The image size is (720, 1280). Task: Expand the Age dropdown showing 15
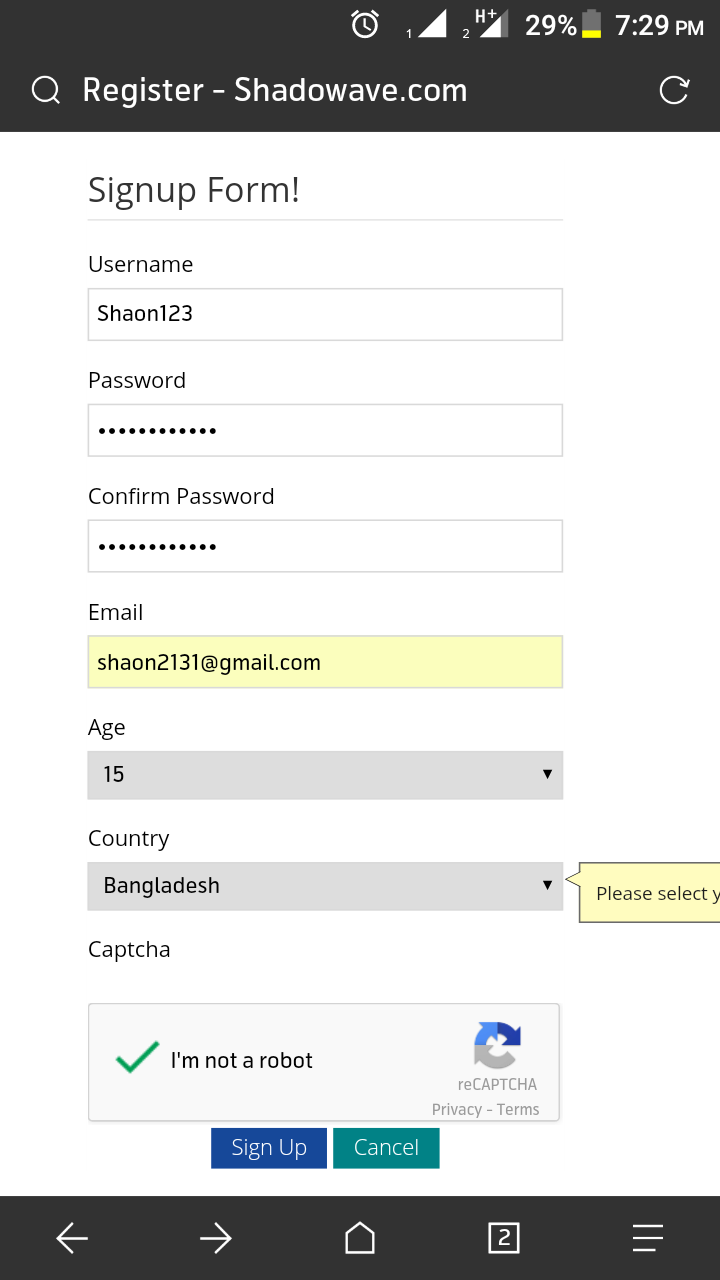click(325, 775)
